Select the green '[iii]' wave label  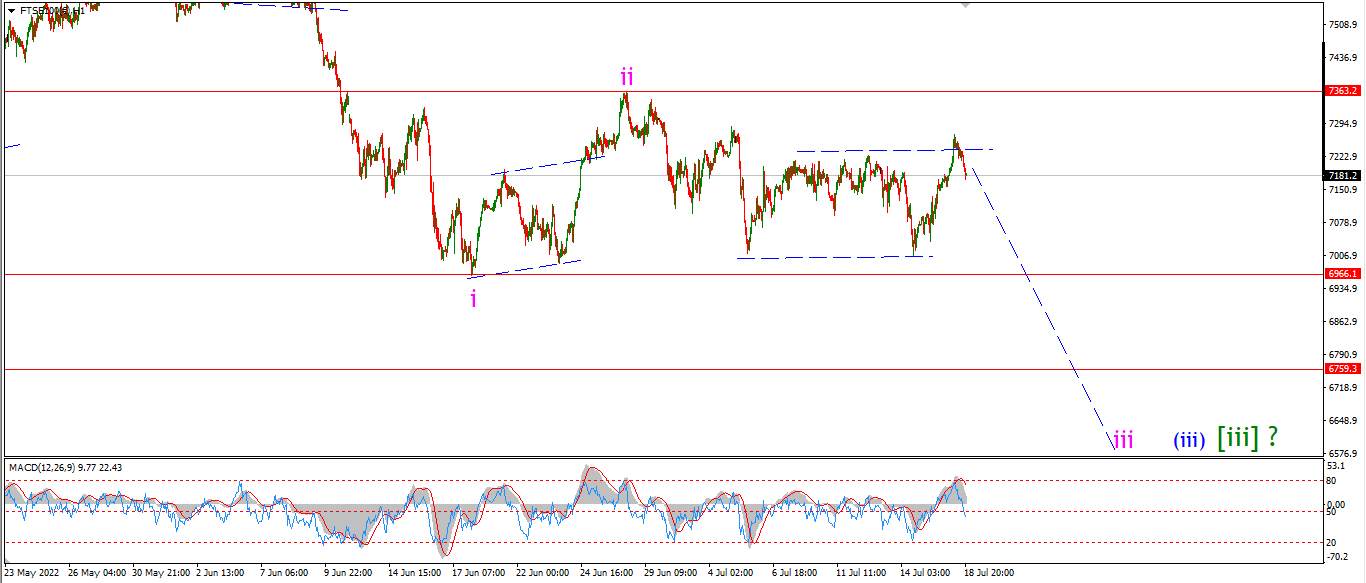1237,436
